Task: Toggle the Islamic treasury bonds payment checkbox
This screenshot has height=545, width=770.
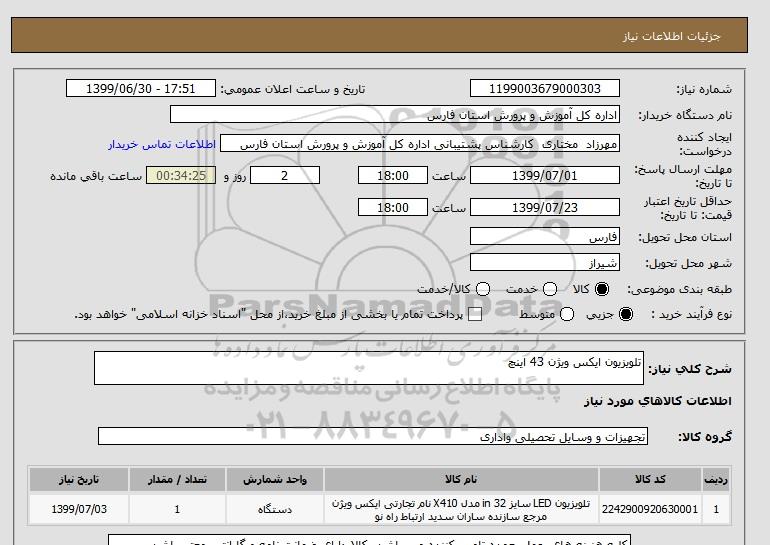Action: (475, 314)
